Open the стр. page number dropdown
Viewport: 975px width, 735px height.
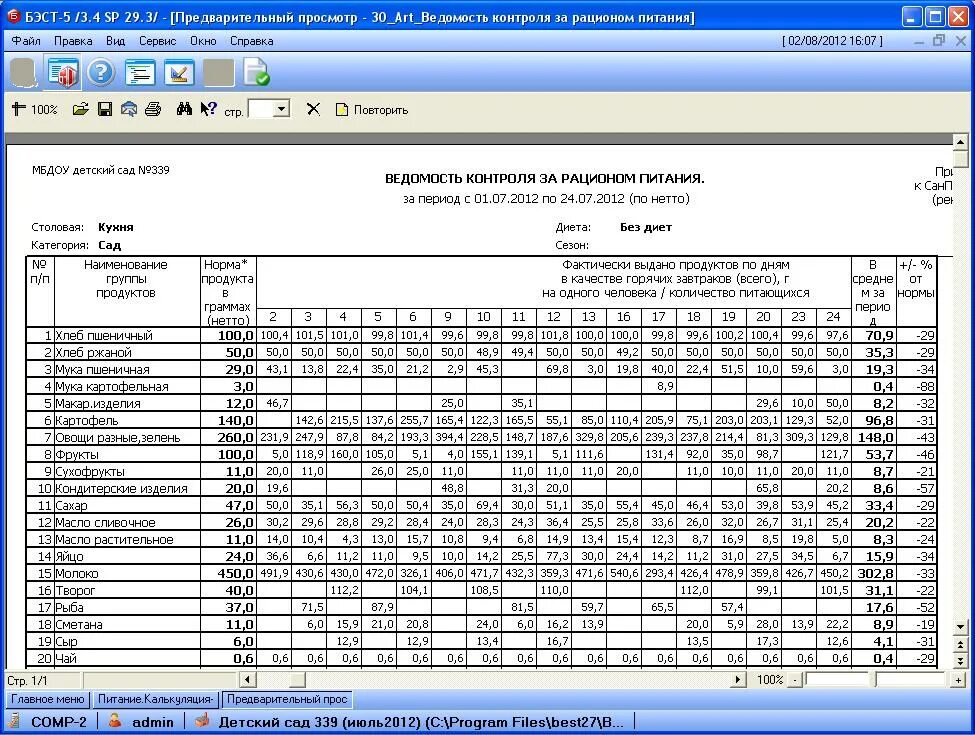[x=281, y=109]
